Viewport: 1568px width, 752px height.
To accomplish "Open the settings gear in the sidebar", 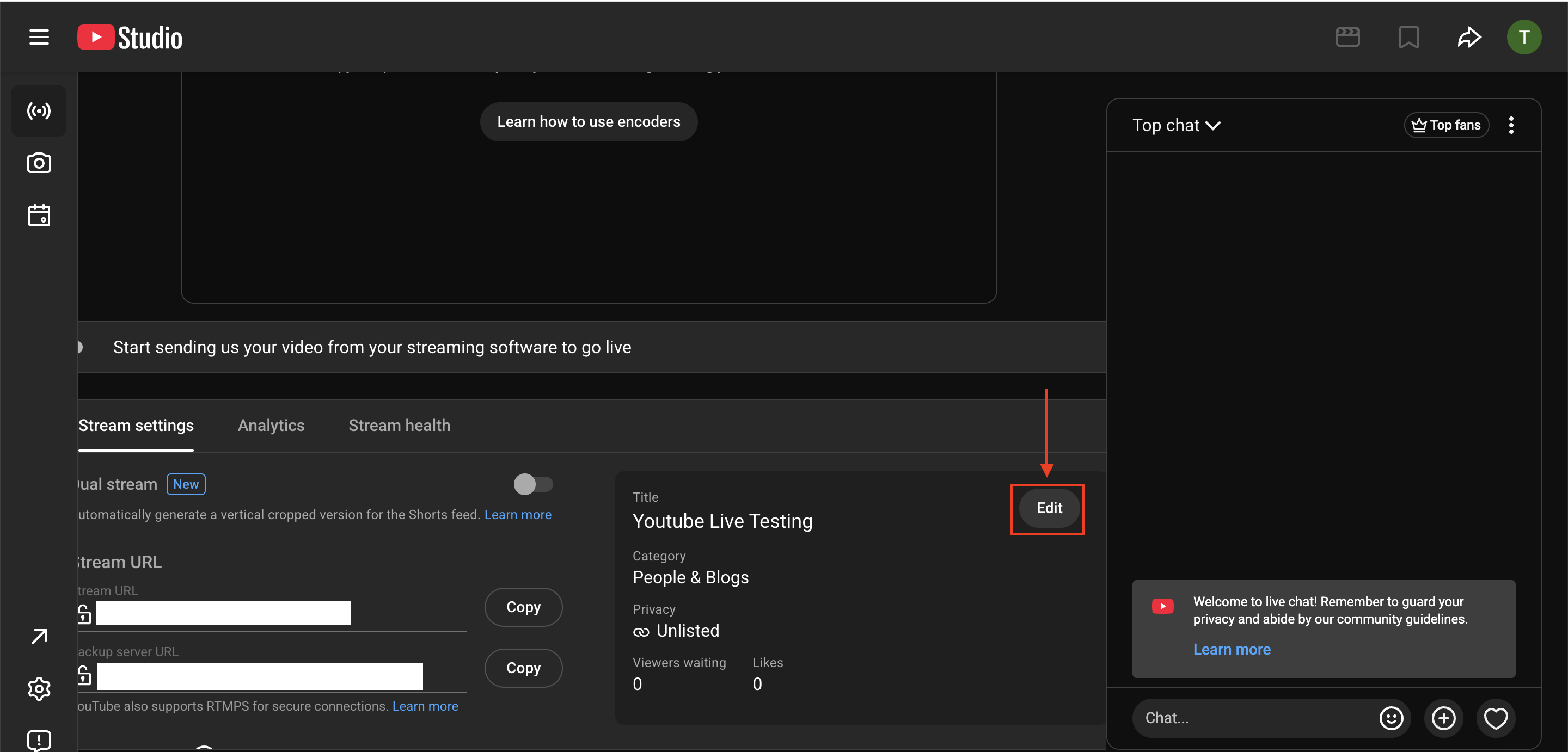I will click(39, 689).
